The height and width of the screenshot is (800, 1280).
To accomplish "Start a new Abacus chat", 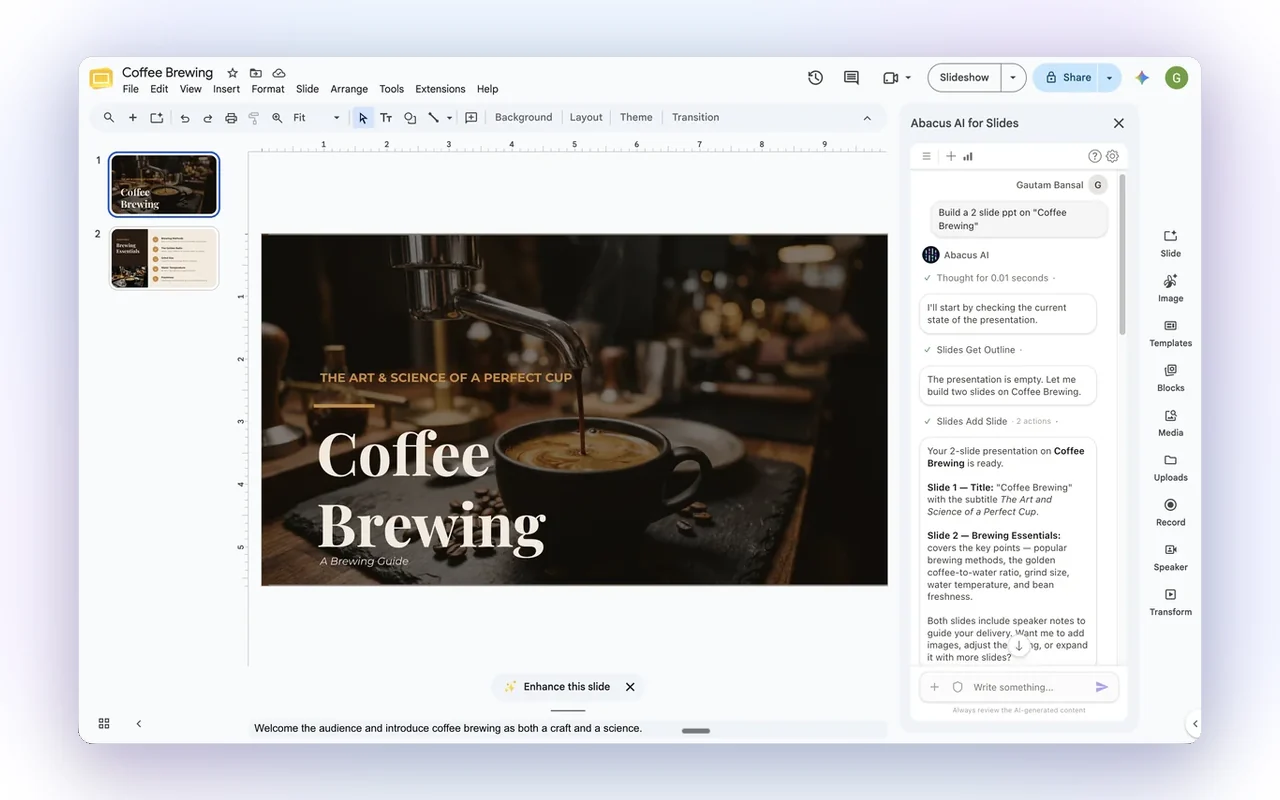I will 951,156.
